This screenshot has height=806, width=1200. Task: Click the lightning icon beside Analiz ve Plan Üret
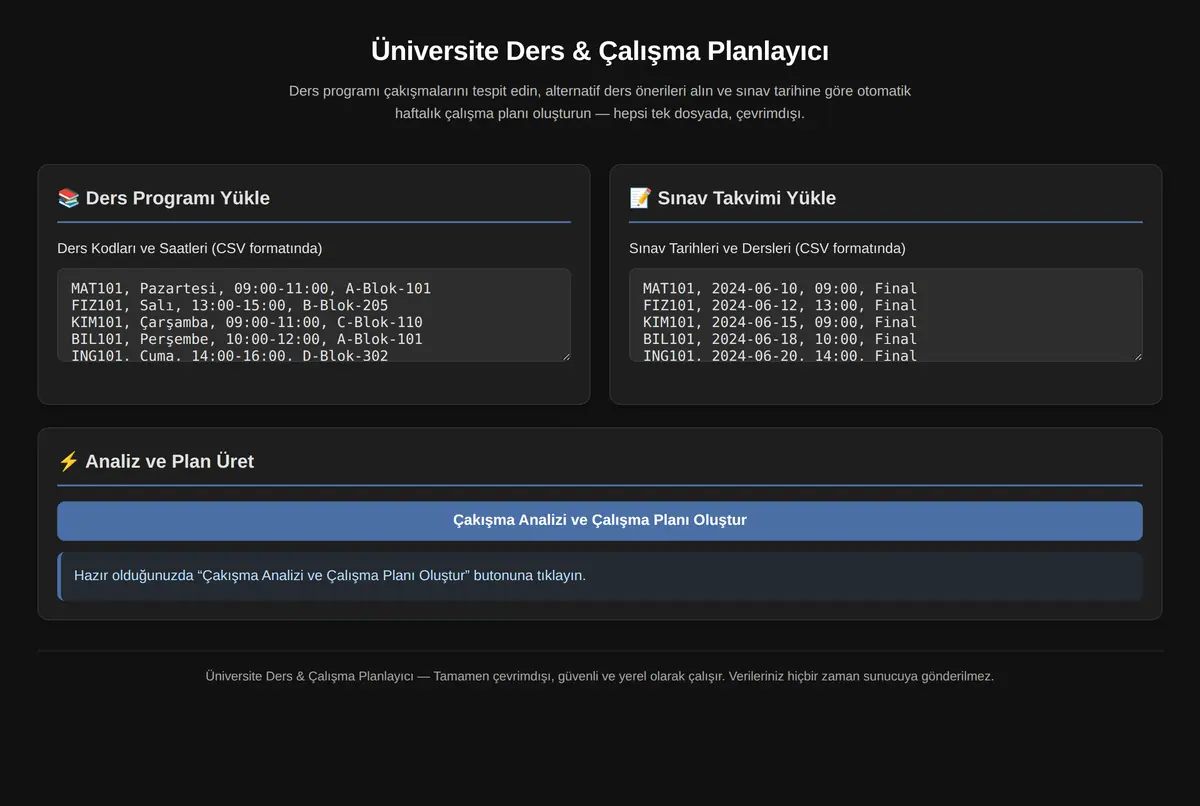pos(69,461)
